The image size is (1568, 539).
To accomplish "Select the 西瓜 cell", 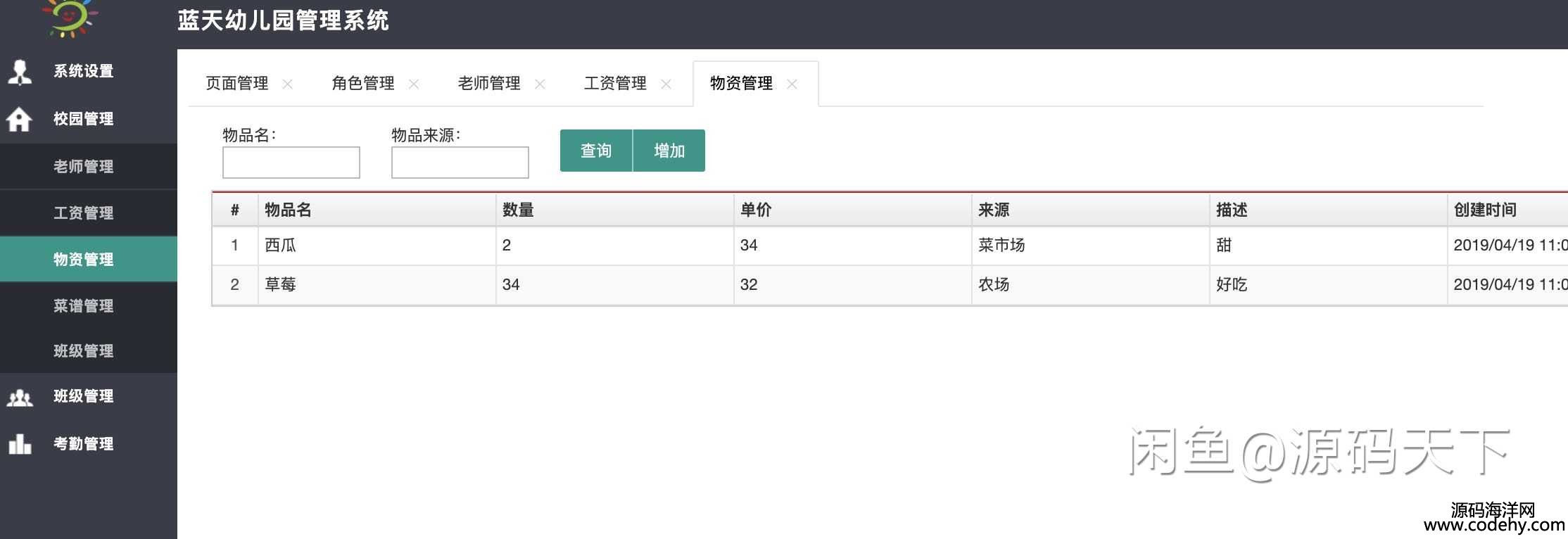I will tap(377, 246).
